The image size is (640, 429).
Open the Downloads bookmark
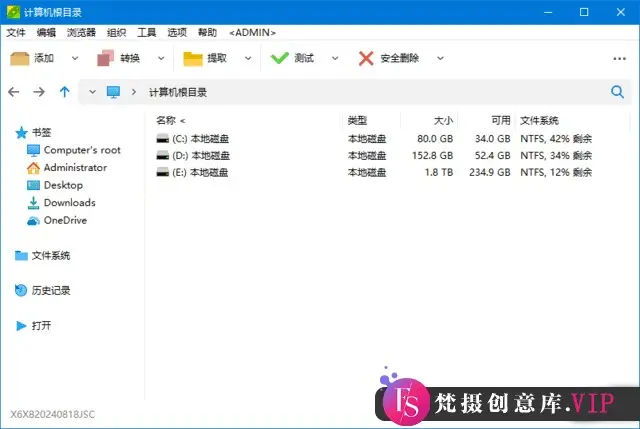coord(61,203)
